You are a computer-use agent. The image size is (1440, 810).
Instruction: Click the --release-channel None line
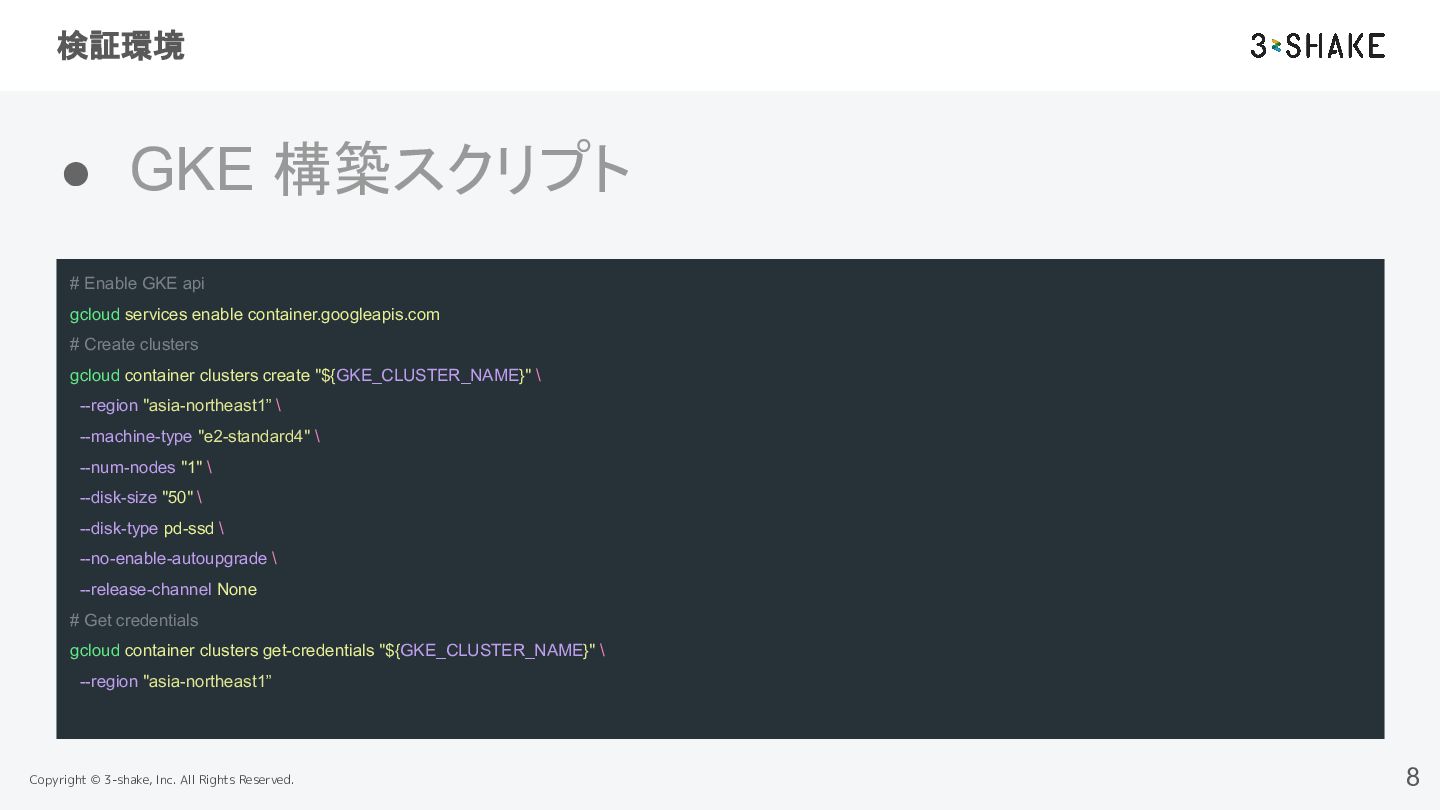point(168,590)
